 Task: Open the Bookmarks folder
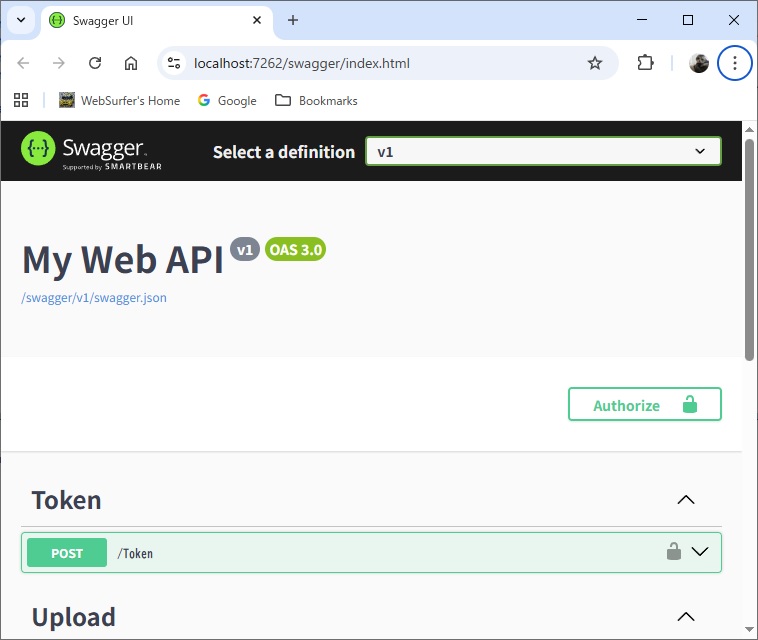316,101
